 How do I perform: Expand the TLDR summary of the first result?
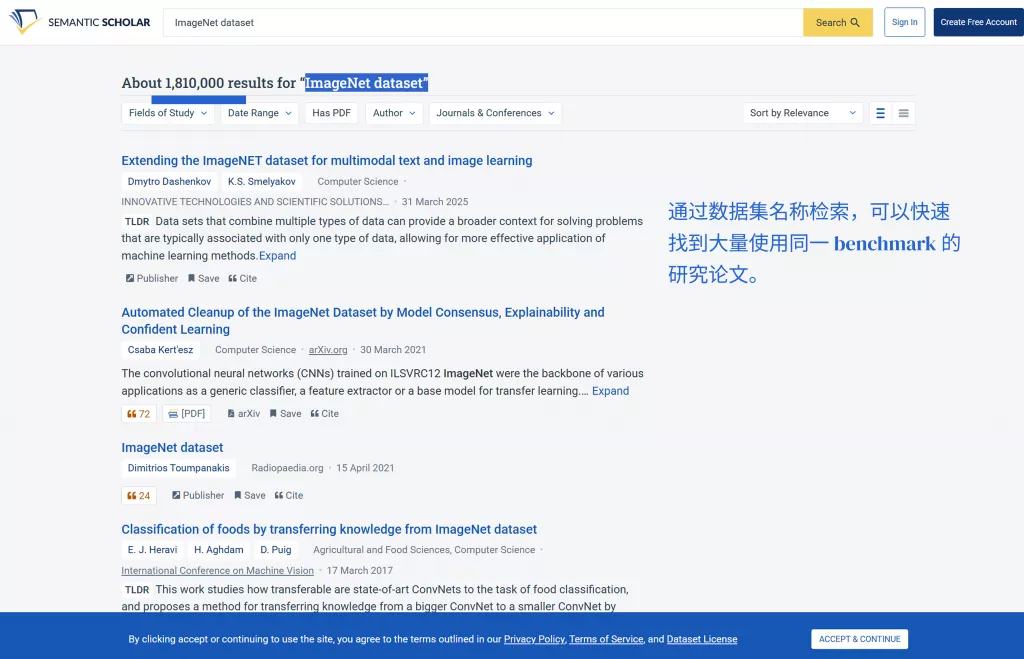[x=277, y=255]
